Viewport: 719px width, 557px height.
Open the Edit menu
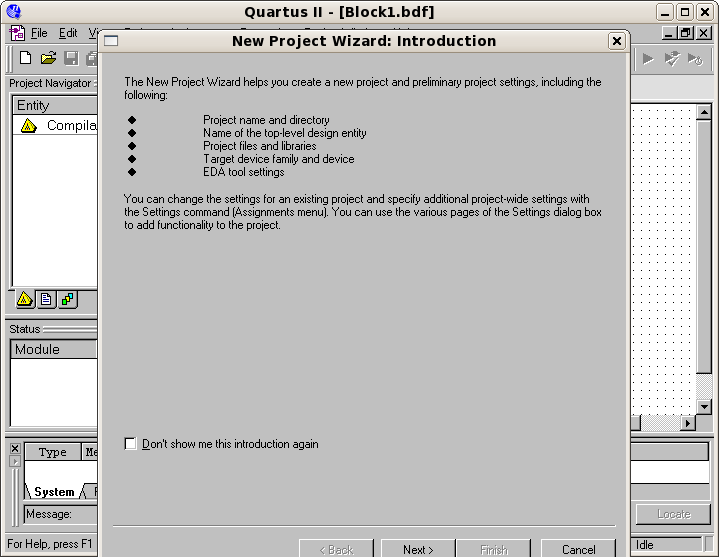pos(67,33)
